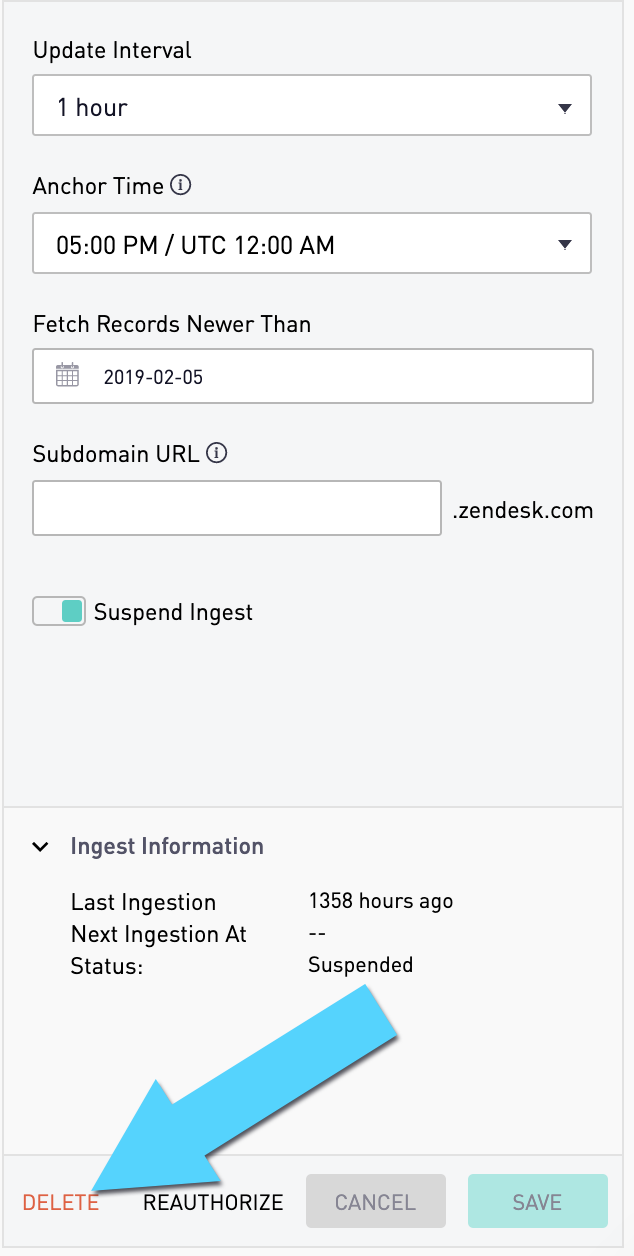Click the 2019-02-05 date value

[x=153, y=377]
